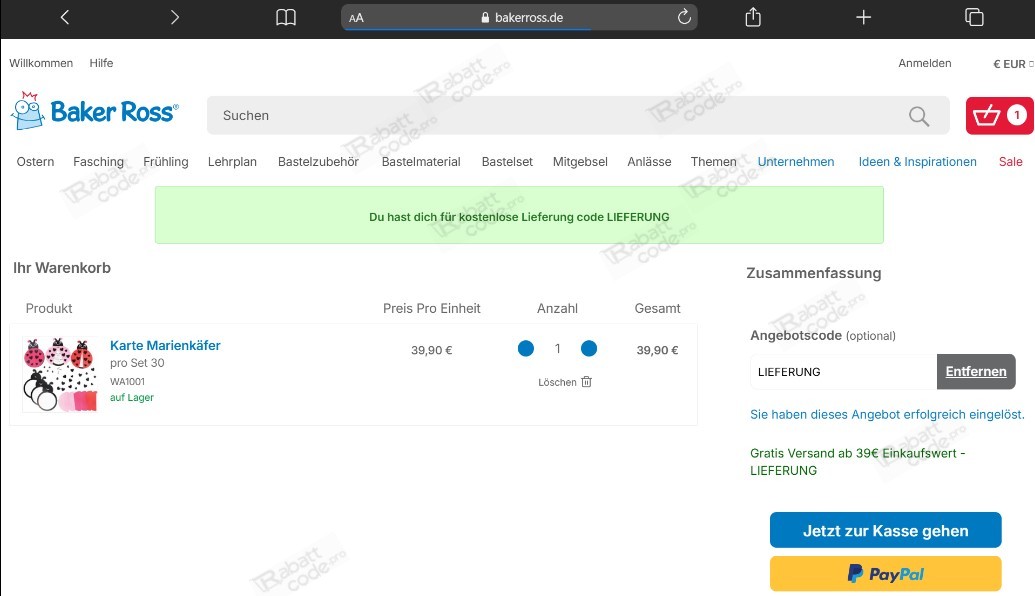The image size is (1035, 596).
Task: Navigate back with the back arrow
Action: tap(63, 17)
